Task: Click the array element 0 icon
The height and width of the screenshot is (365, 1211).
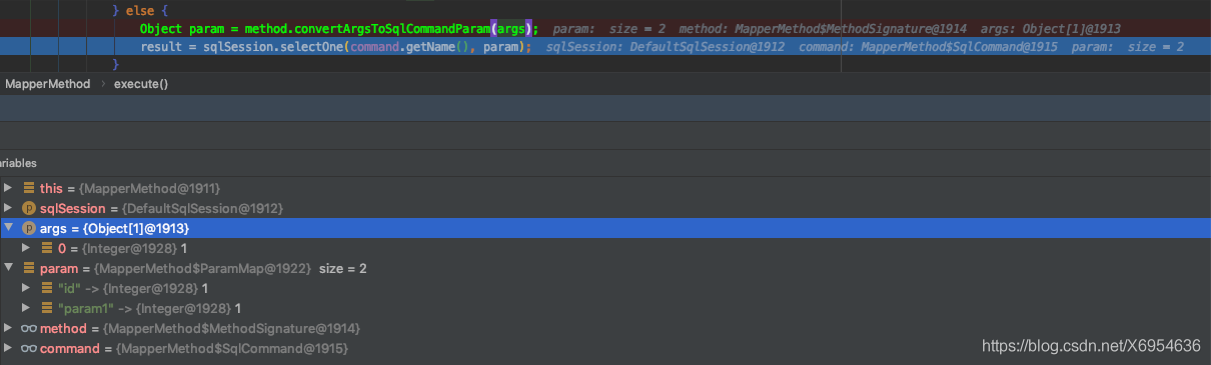Action: click(47, 248)
